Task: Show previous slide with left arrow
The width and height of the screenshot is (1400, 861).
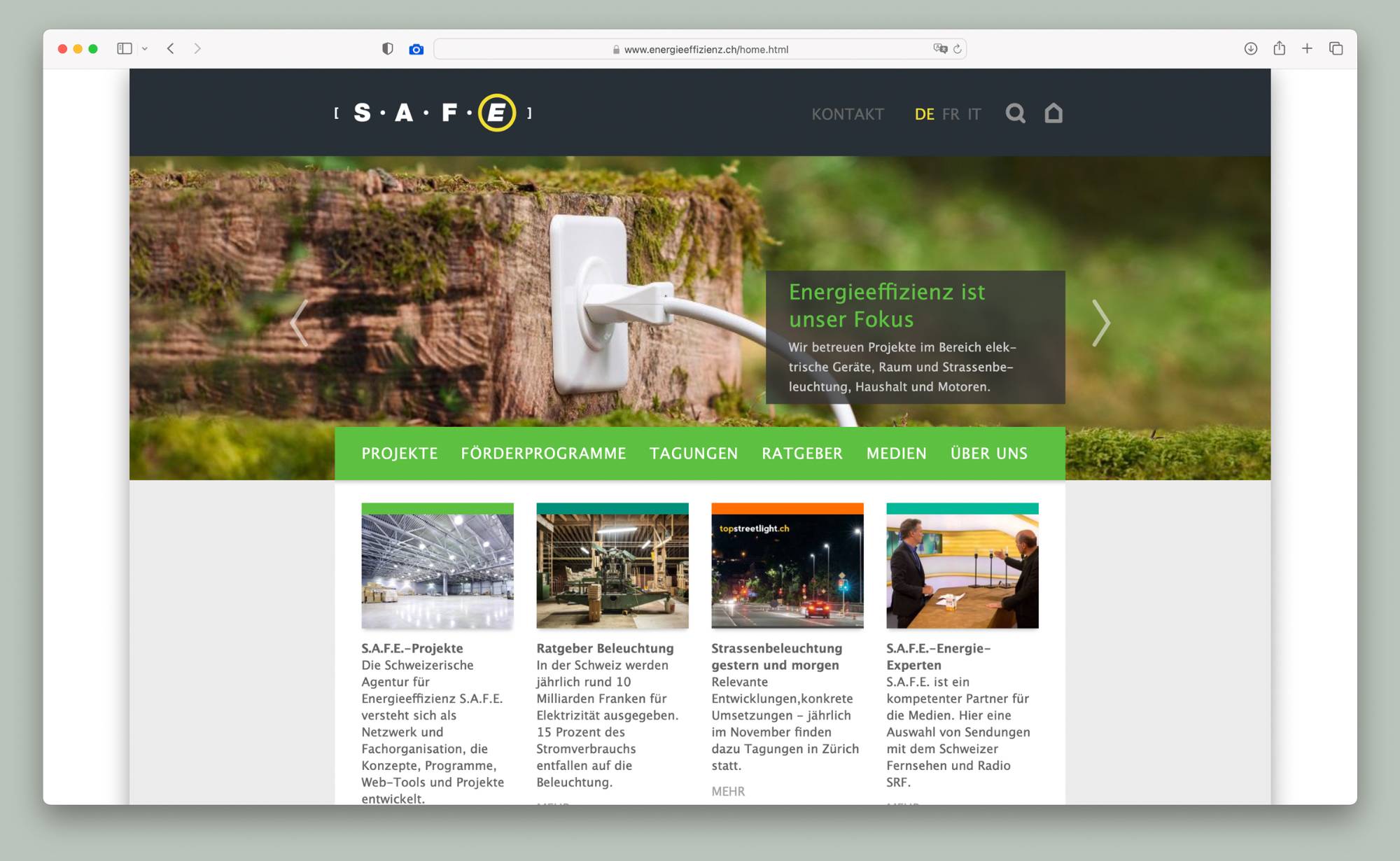Action: 299,323
